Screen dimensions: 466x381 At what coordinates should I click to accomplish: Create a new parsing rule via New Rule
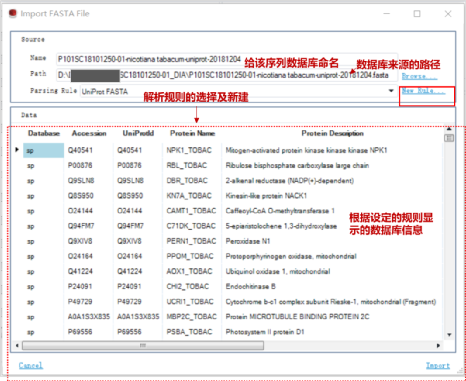pyautogui.click(x=423, y=91)
